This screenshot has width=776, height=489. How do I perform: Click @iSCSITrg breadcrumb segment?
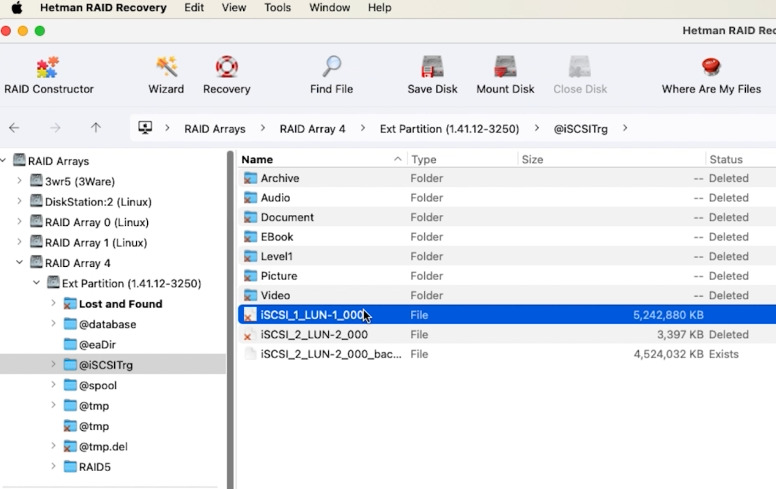click(x=581, y=129)
